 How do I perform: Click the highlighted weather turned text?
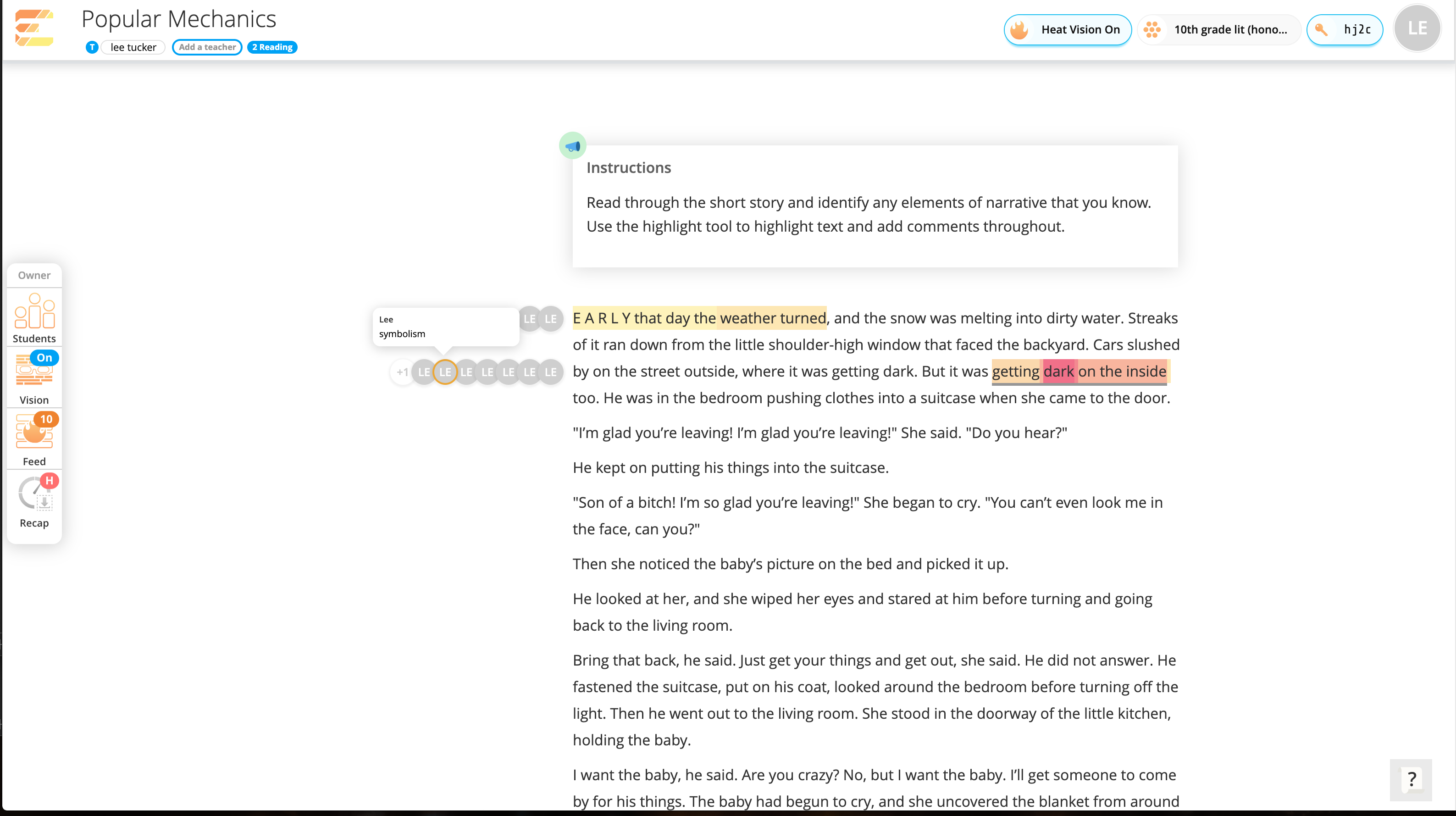tap(772, 318)
